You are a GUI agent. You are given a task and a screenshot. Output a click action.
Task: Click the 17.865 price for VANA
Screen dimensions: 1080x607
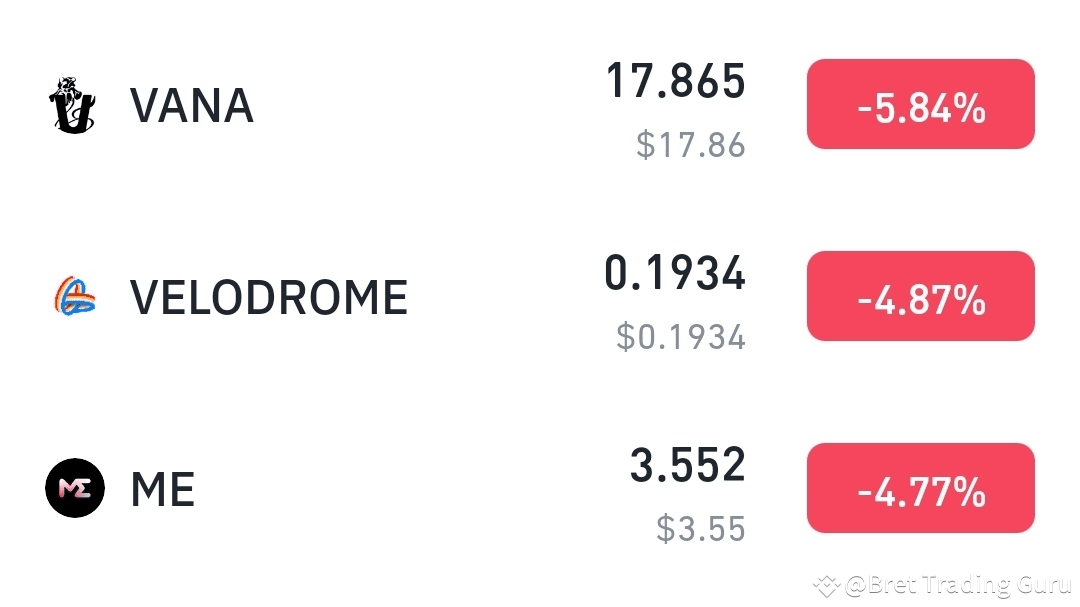coord(676,83)
